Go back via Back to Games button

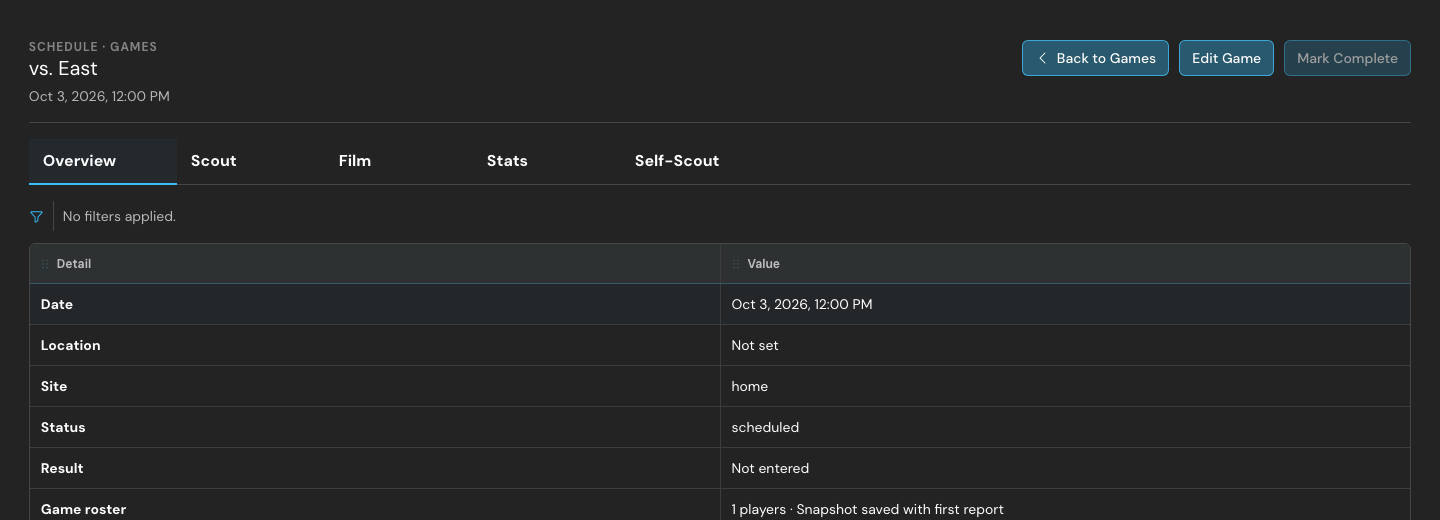1095,58
